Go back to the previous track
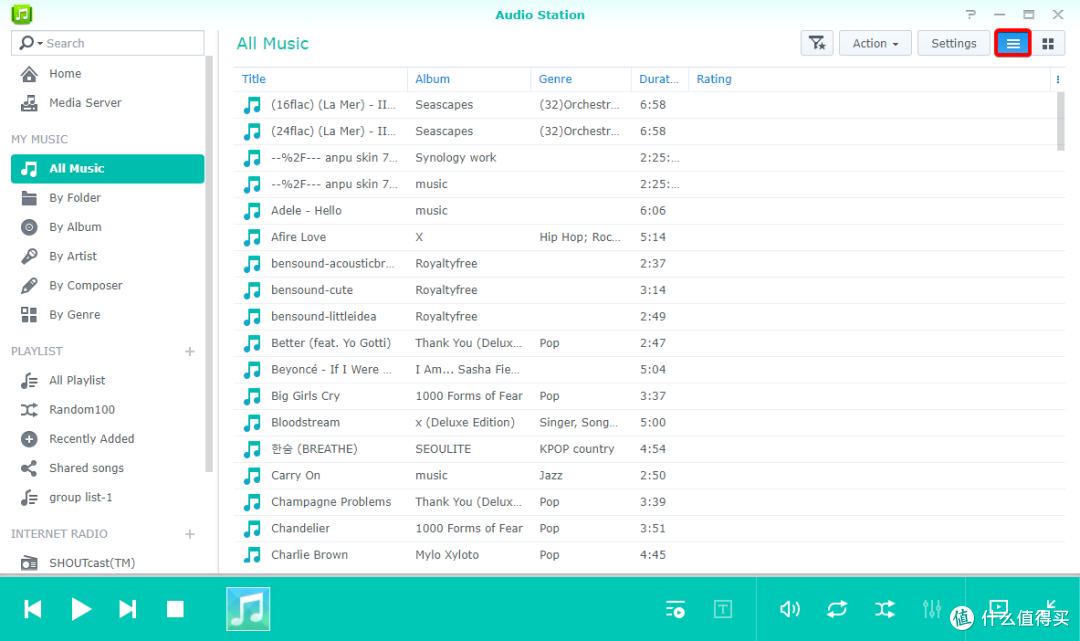The width and height of the screenshot is (1080, 641). point(33,609)
